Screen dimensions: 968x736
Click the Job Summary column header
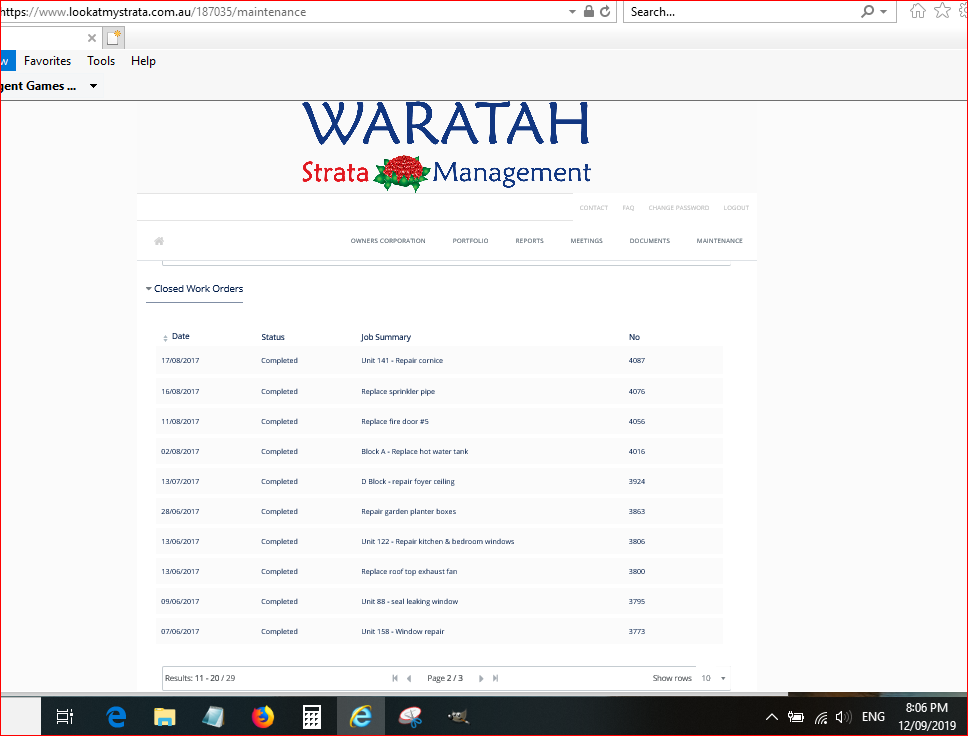point(386,337)
